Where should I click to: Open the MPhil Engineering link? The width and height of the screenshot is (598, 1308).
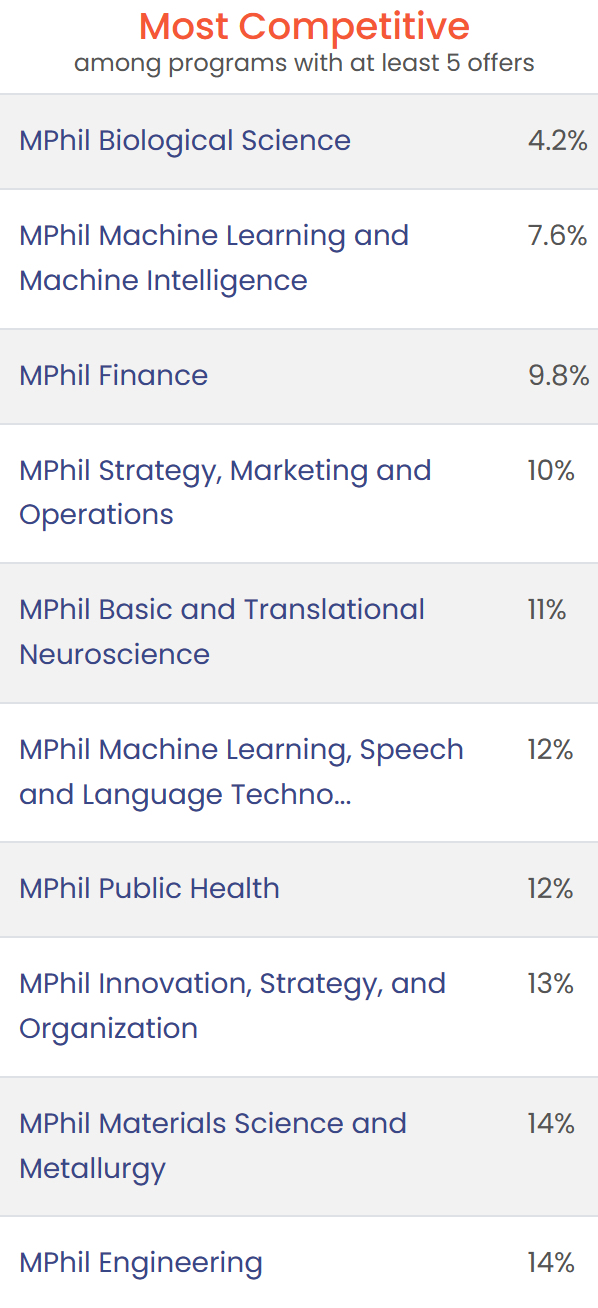coord(141,1263)
